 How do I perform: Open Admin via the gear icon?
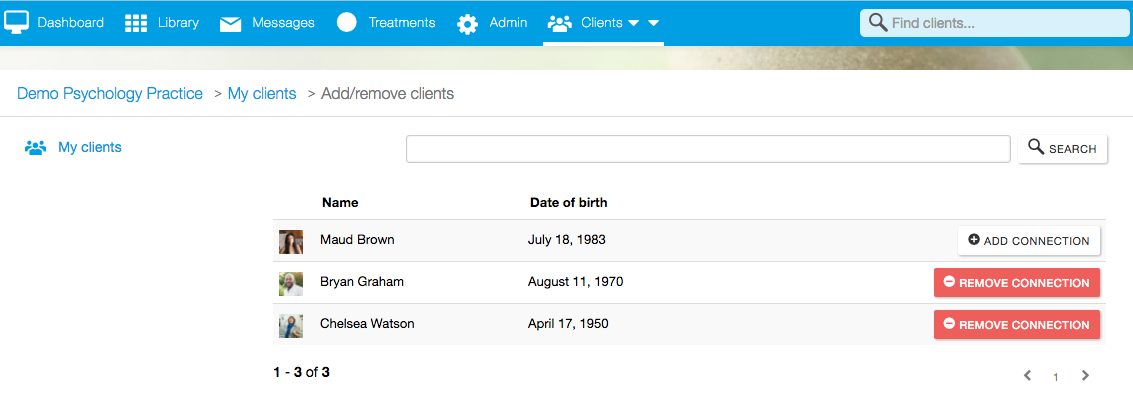click(467, 23)
